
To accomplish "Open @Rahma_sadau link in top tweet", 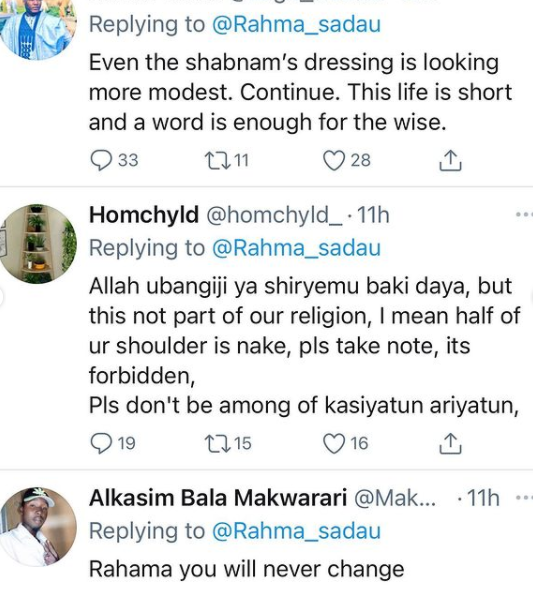I will (296, 25).
